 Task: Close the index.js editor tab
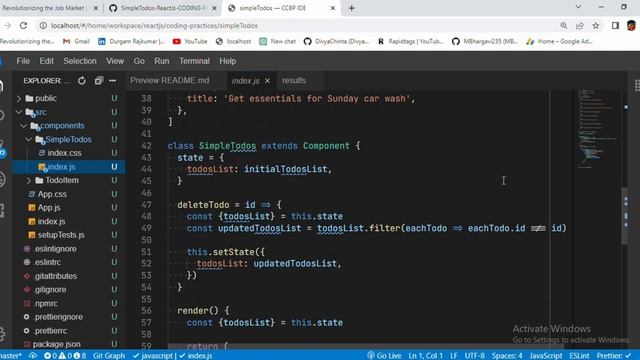[x=267, y=81]
